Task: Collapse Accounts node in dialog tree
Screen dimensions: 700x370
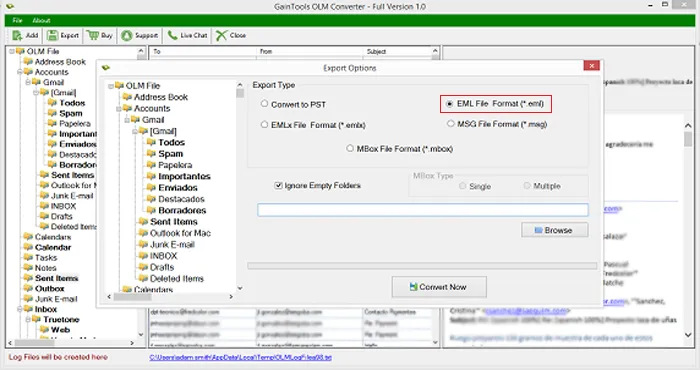Action: [119, 108]
